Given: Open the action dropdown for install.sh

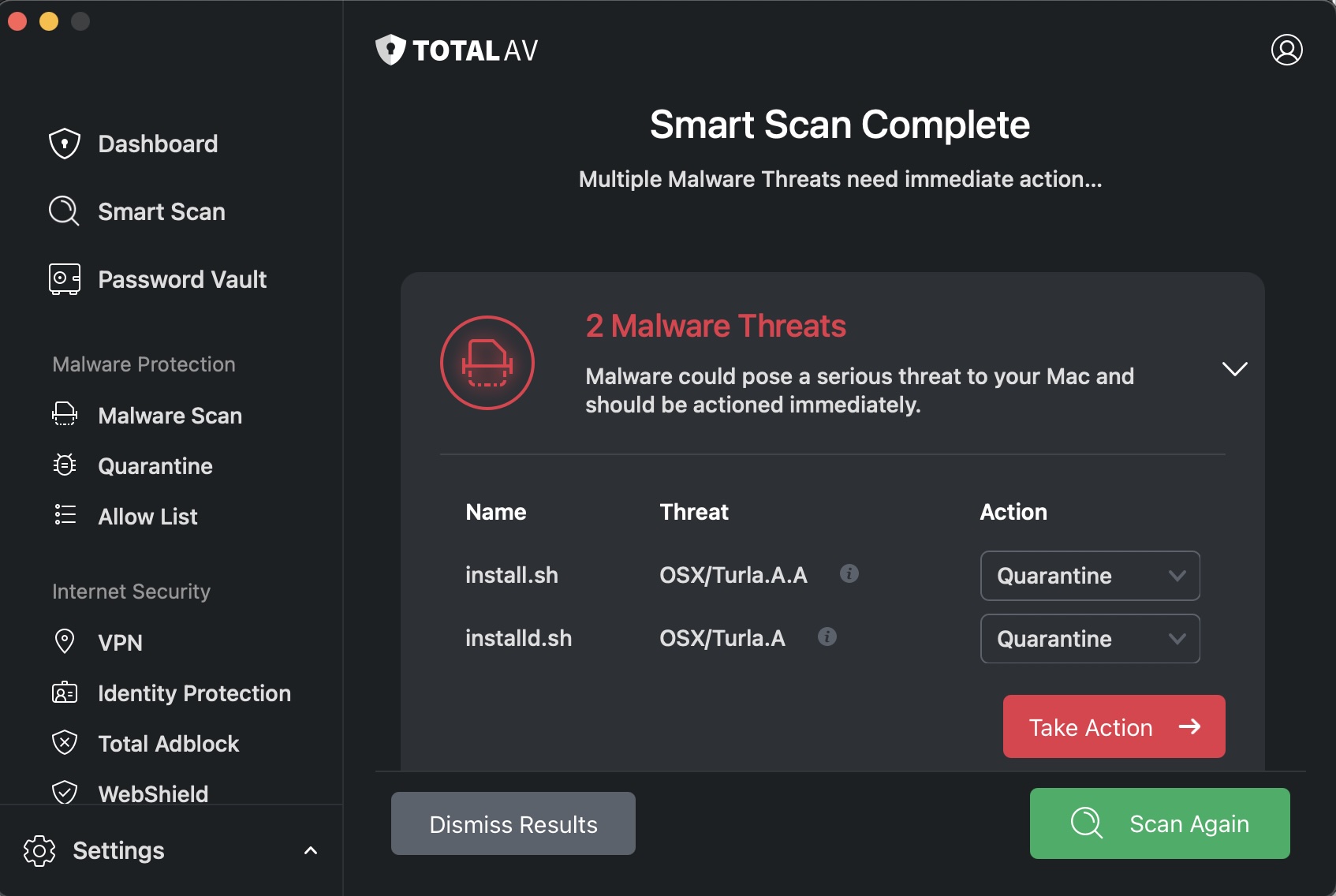Looking at the screenshot, I should [x=1089, y=575].
